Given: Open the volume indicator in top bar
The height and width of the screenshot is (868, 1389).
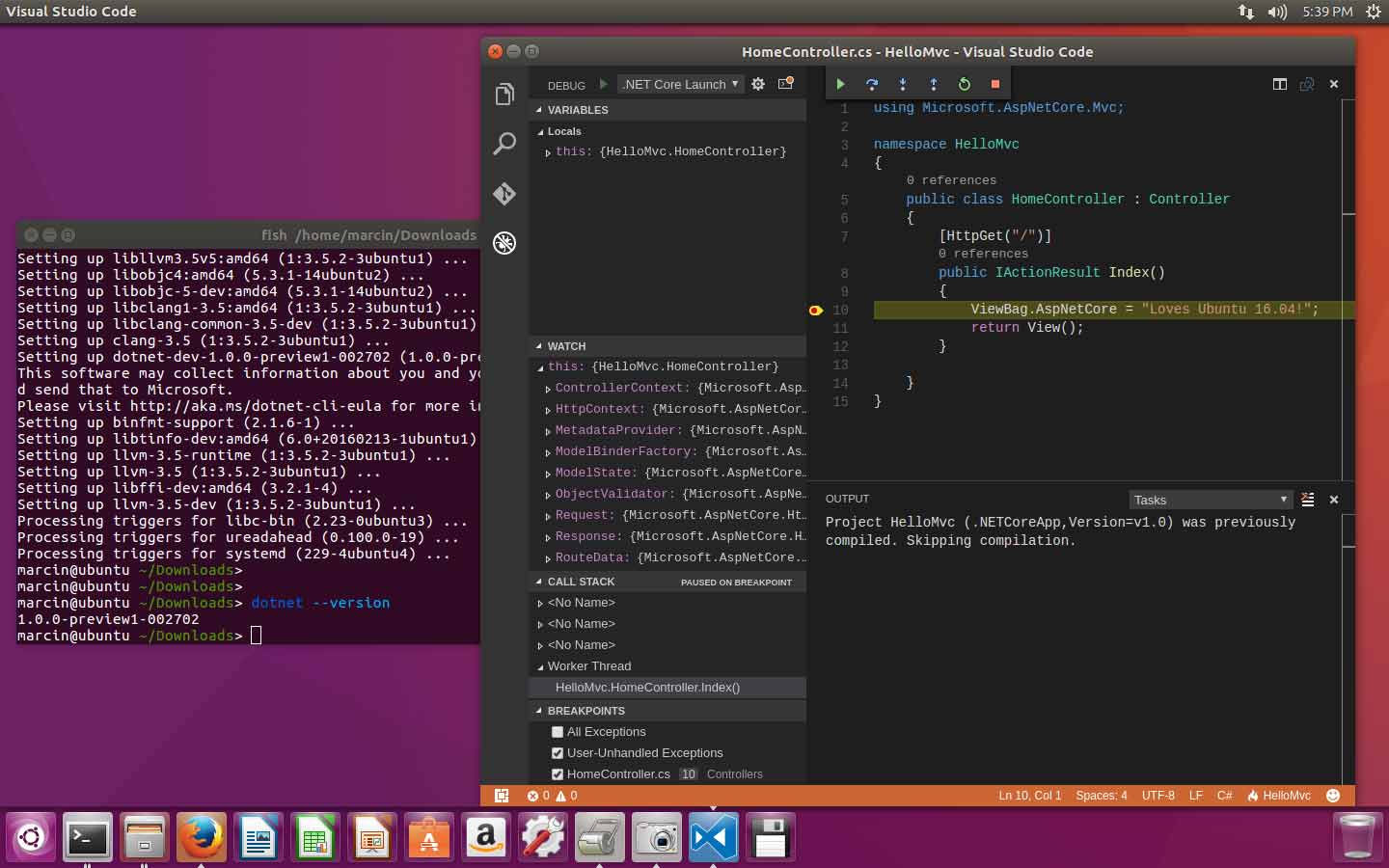Looking at the screenshot, I should click(1277, 12).
